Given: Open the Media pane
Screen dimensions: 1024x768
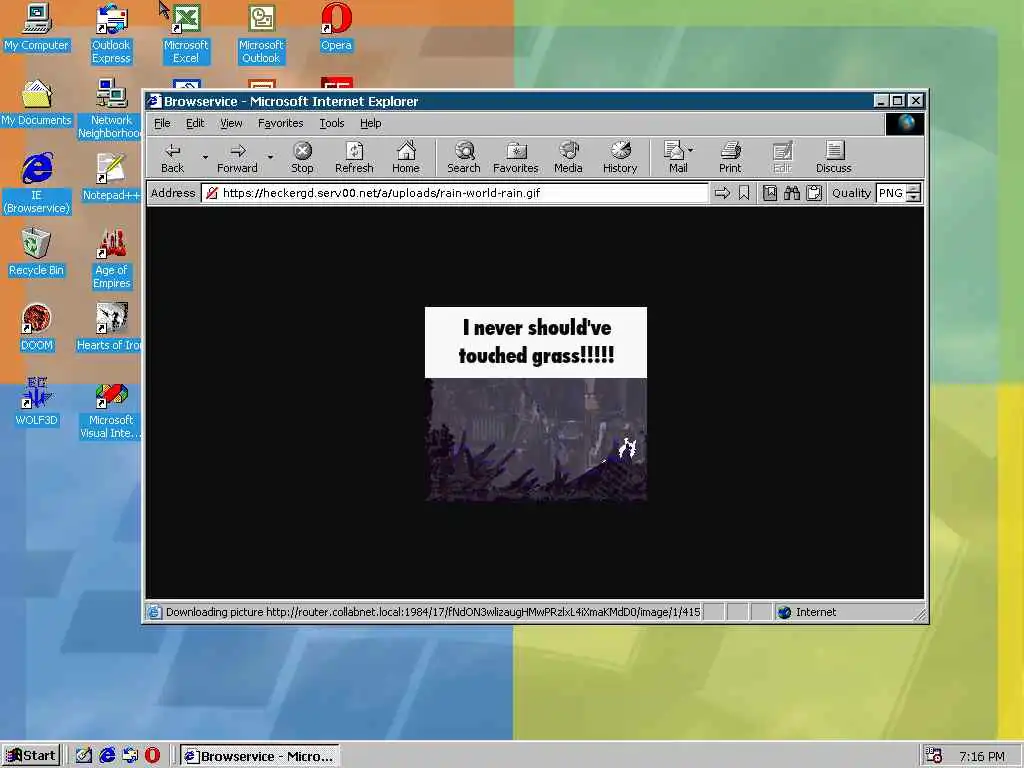Looking at the screenshot, I should [568, 157].
